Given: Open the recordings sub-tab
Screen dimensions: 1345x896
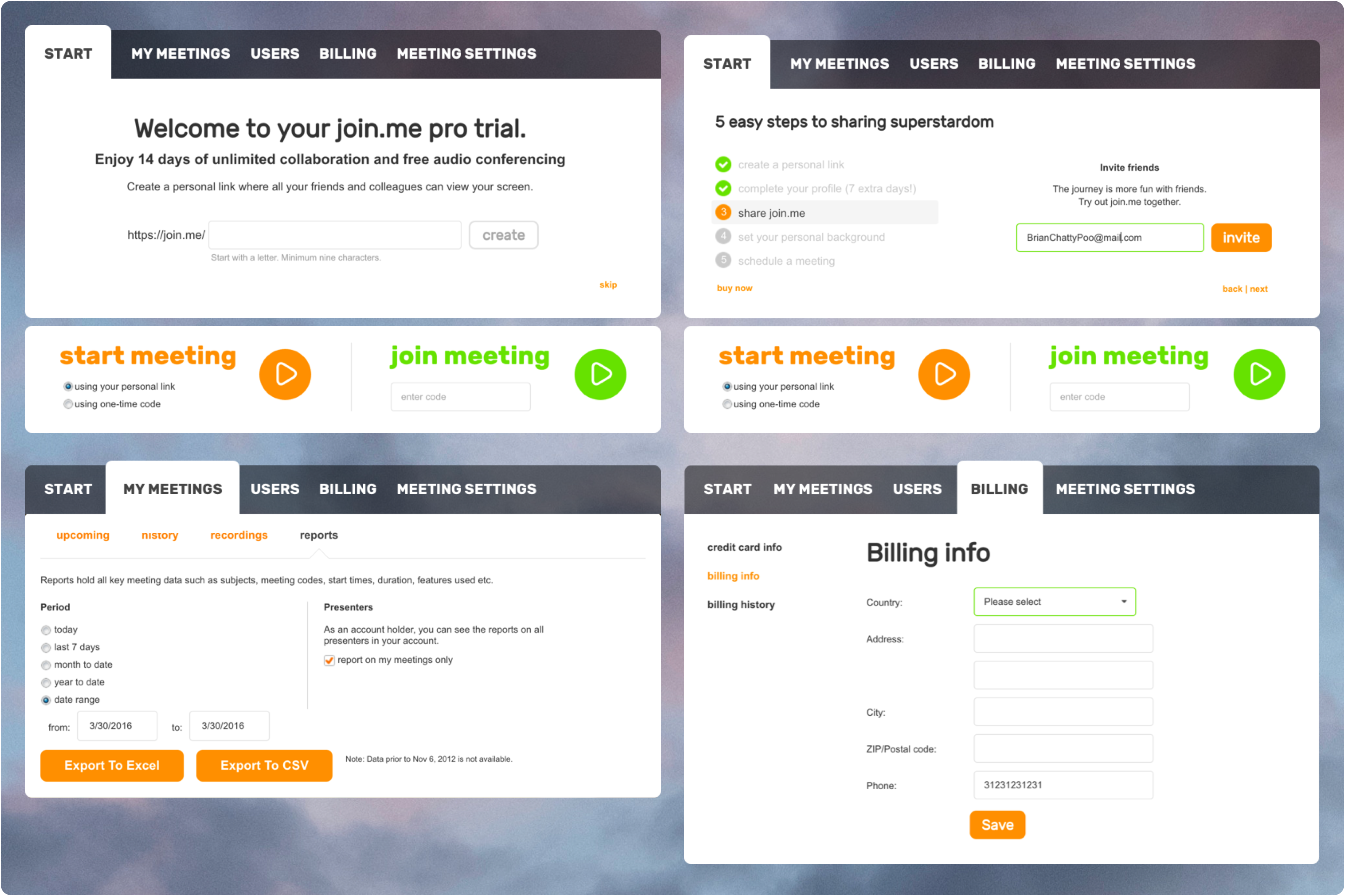Looking at the screenshot, I should point(239,535).
